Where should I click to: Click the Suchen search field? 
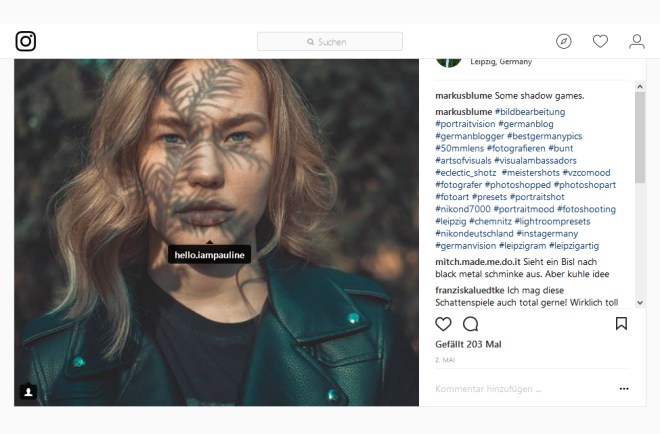(x=330, y=42)
